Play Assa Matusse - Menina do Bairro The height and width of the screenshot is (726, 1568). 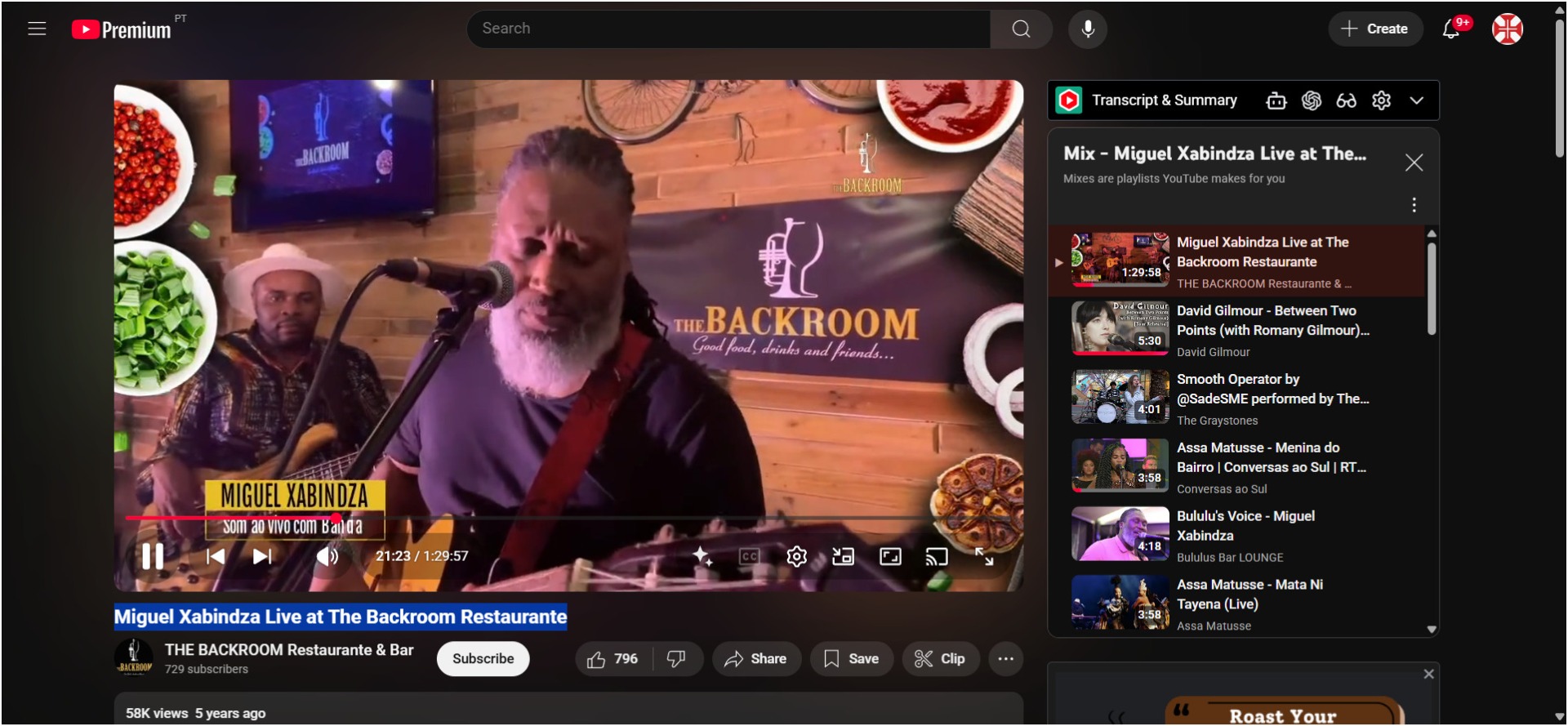pos(1236,466)
